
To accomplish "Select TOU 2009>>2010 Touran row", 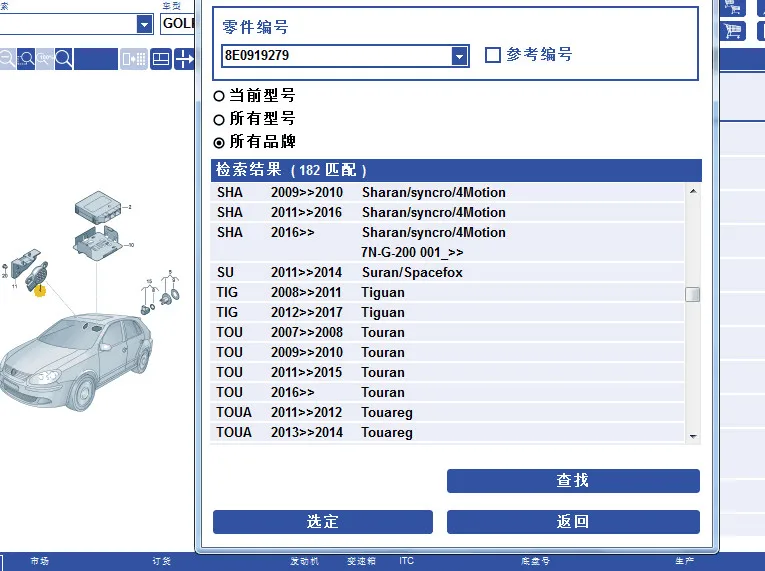I will [447, 352].
